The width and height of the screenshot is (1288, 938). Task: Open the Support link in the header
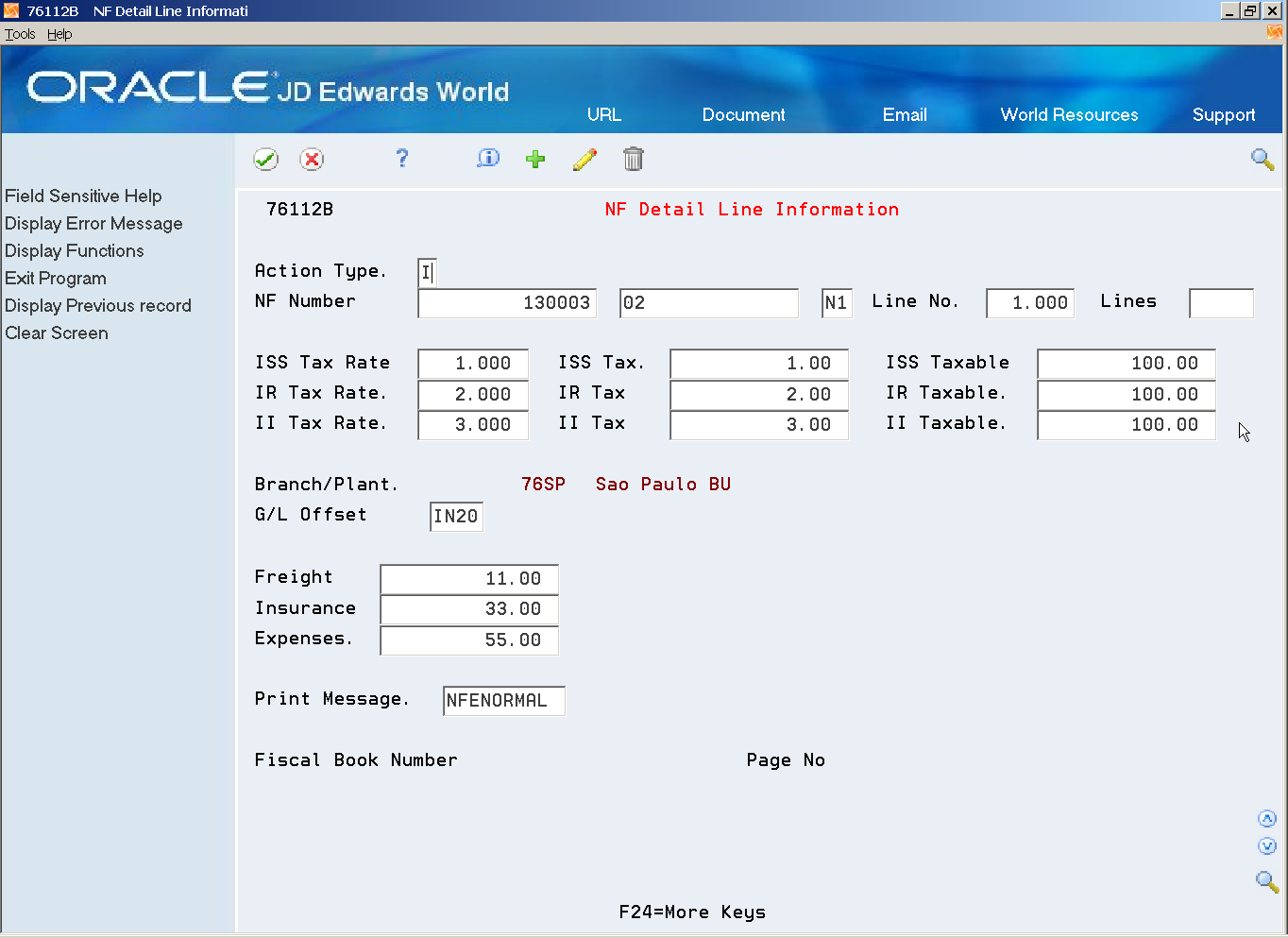pos(1224,115)
